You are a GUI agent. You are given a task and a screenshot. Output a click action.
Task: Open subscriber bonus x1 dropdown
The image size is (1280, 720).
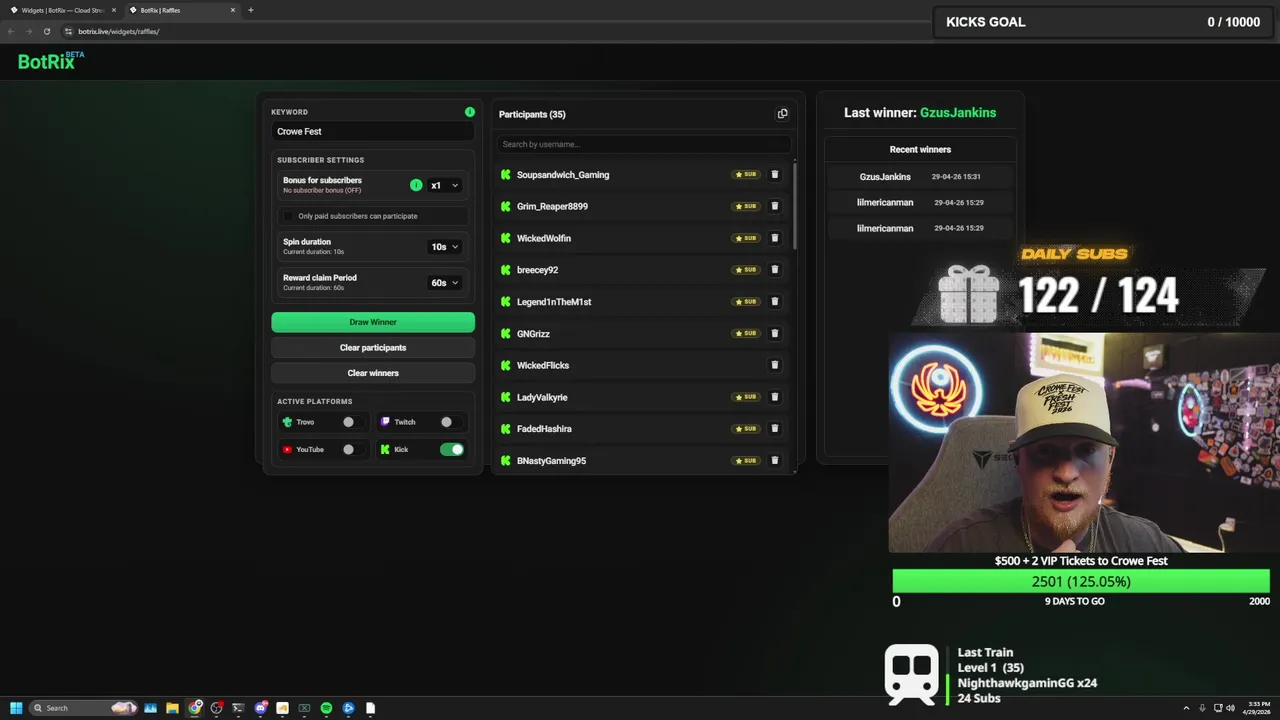click(x=445, y=185)
